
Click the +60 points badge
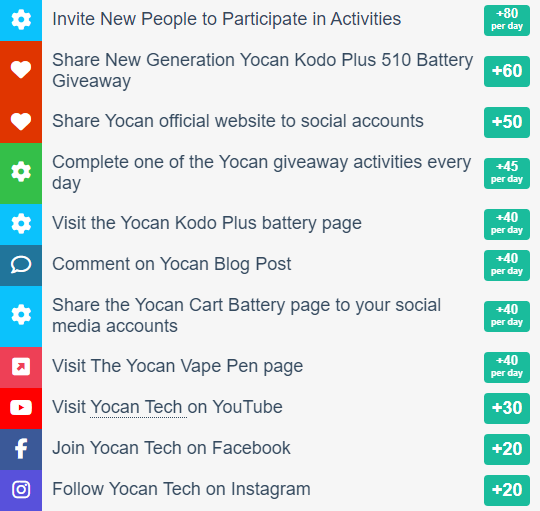(x=507, y=71)
